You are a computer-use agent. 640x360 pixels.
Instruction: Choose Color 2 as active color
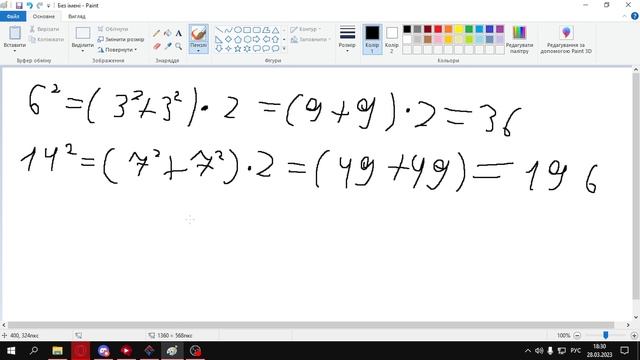tap(391, 39)
